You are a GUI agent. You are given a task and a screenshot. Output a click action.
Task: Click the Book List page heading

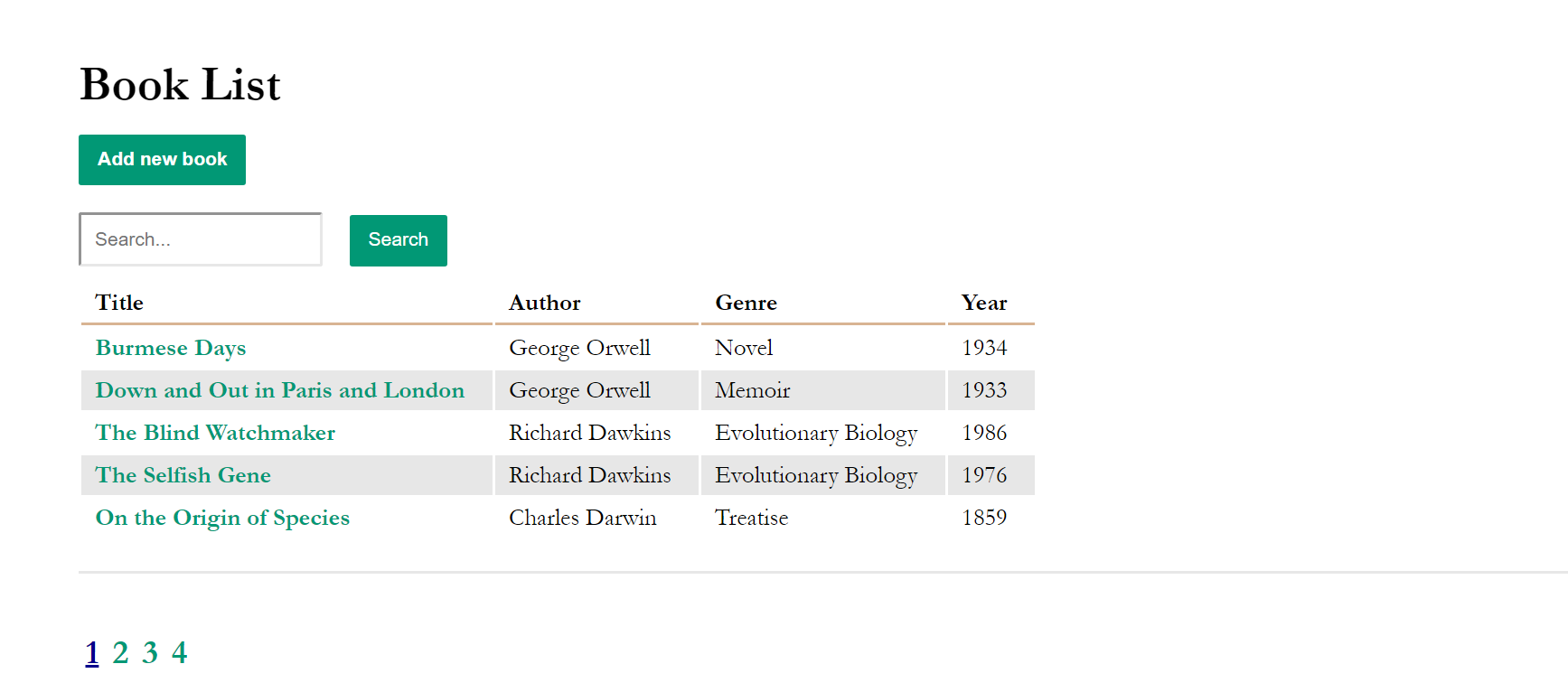[180, 85]
